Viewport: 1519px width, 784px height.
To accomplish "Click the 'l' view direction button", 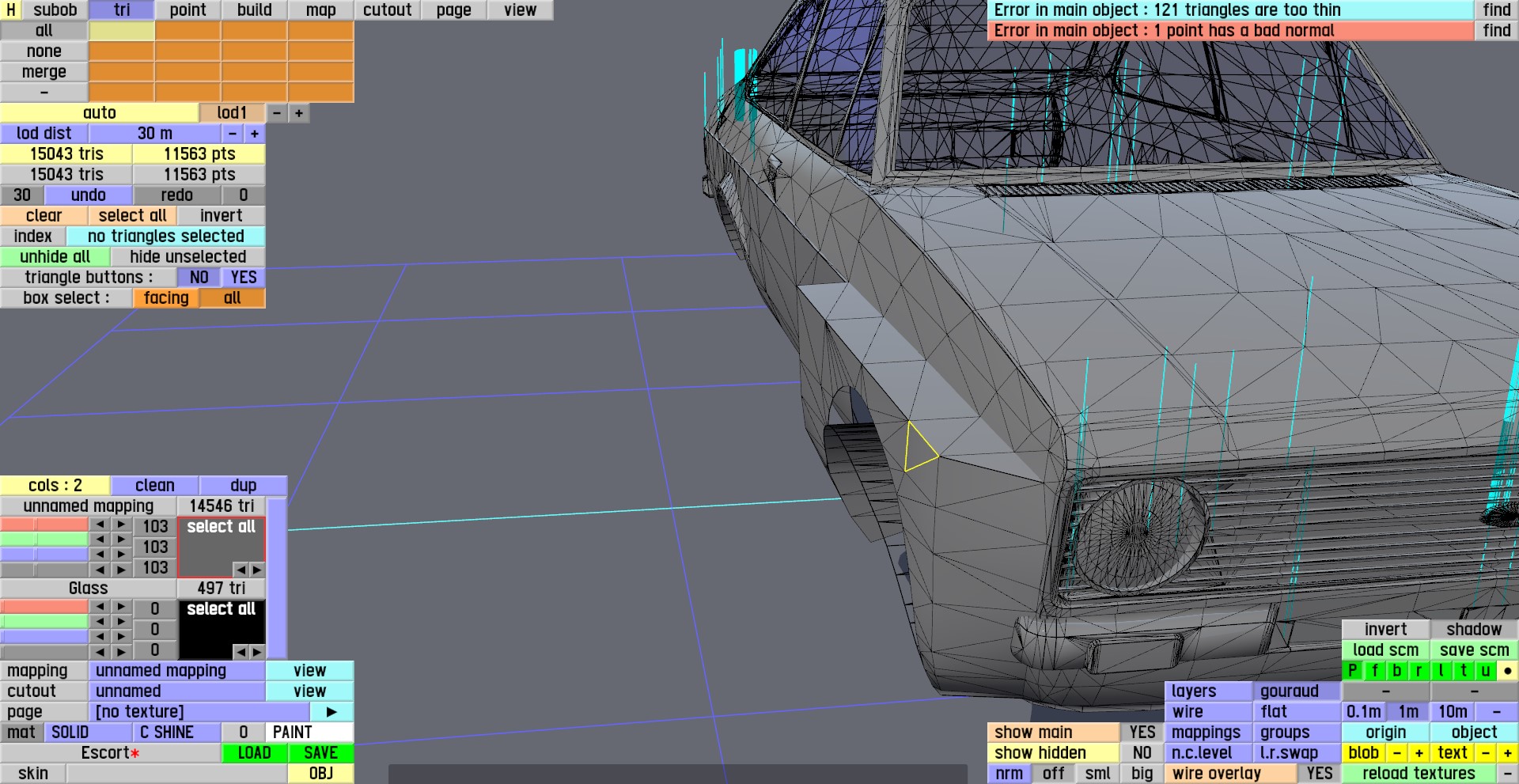I will pos(1441,671).
